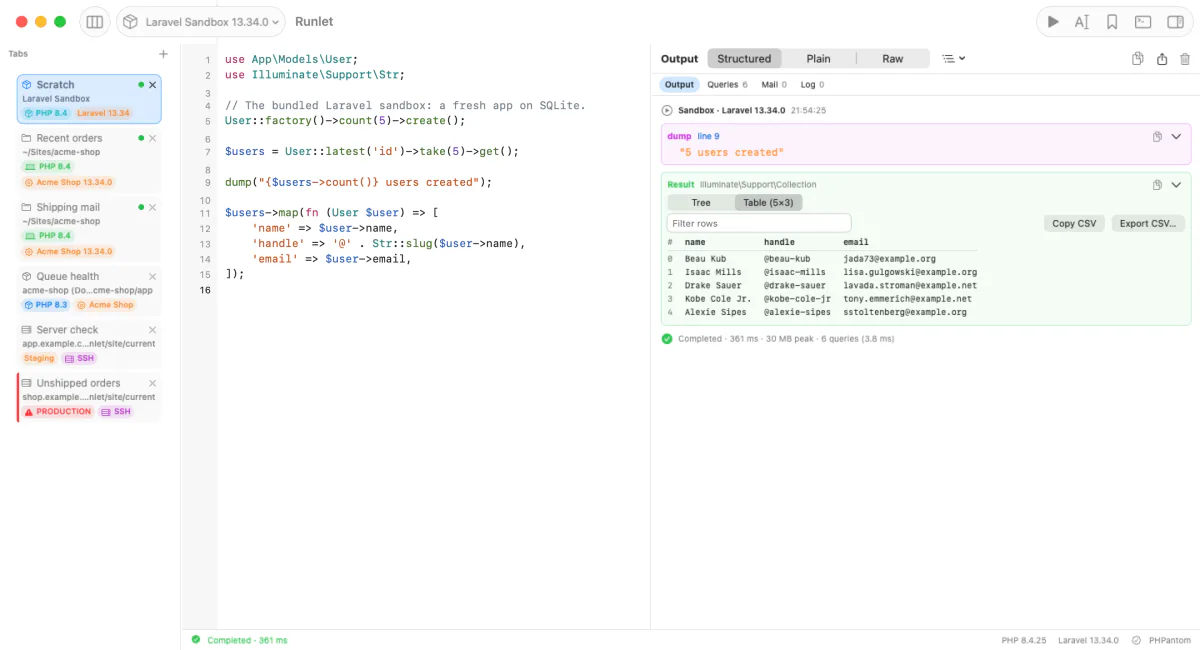Open the Queries 6 tab
1200x650 pixels.
point(727,85)
